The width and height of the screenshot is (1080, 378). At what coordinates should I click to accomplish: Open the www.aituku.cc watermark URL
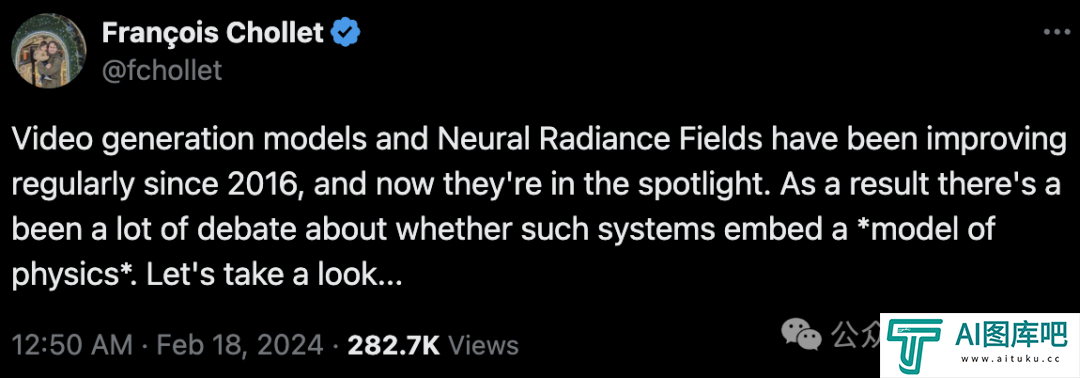tap(1008, 359)
